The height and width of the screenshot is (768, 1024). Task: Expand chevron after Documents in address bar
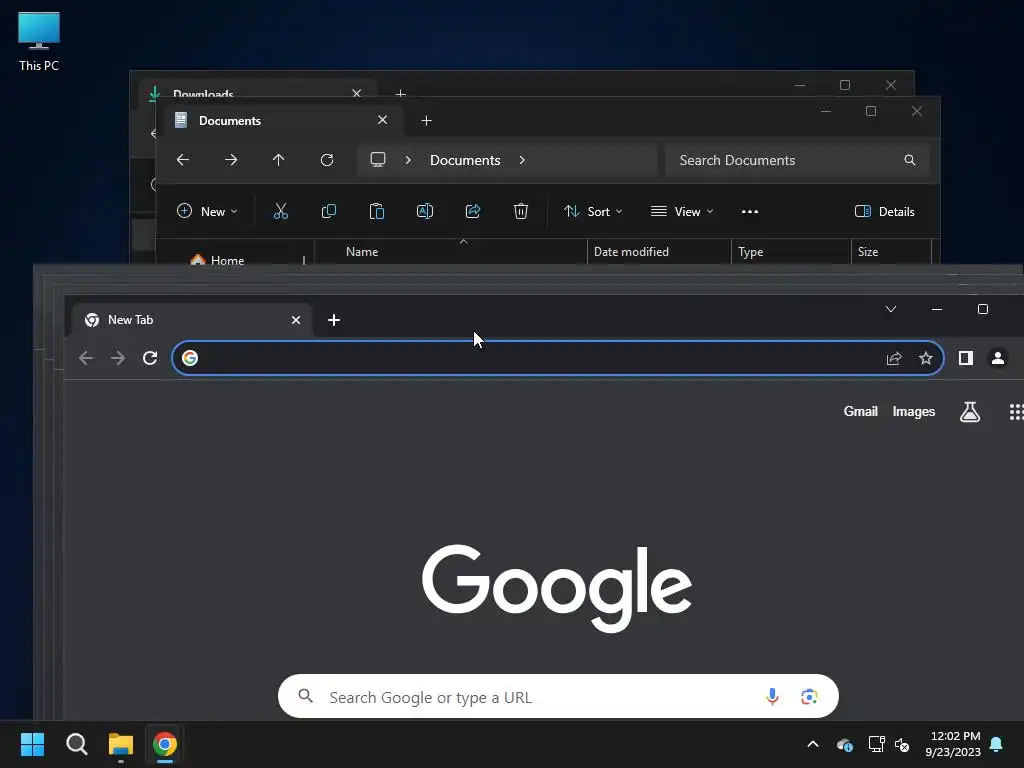click(x=522, y=160)
